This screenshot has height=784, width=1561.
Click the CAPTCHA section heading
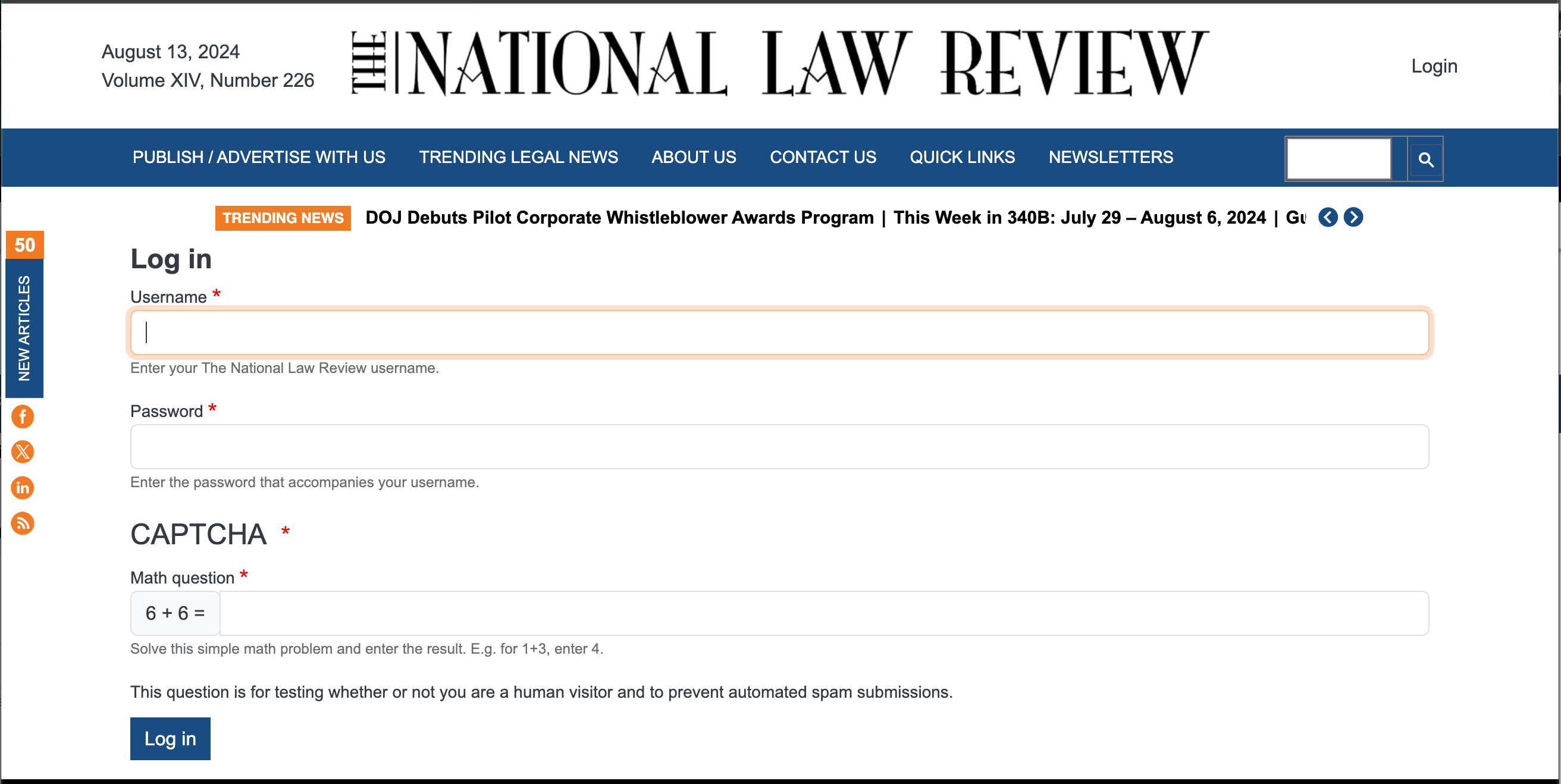click(x=198, y=534)
